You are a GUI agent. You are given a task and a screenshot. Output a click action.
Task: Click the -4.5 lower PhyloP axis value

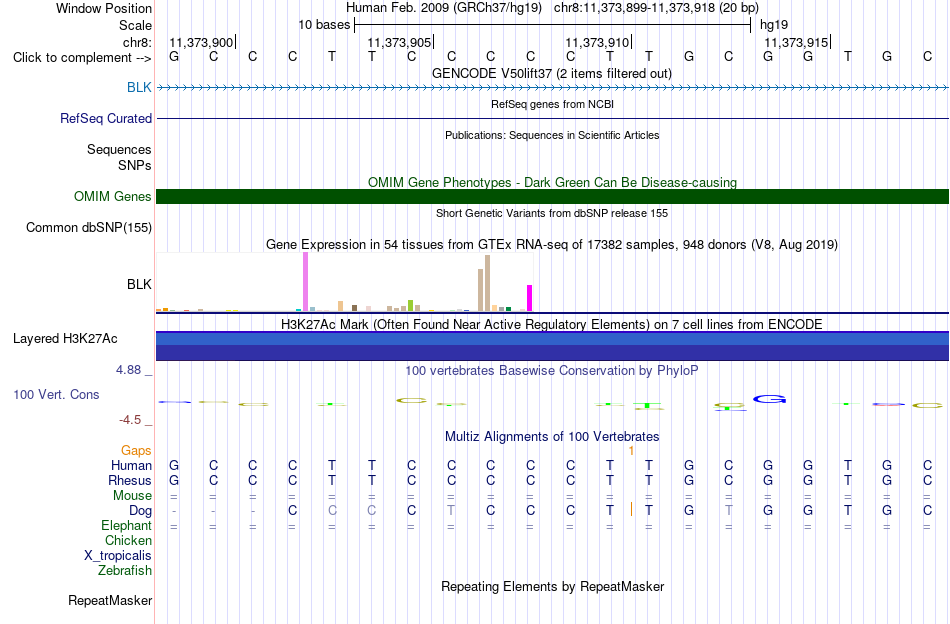point(130,420)
